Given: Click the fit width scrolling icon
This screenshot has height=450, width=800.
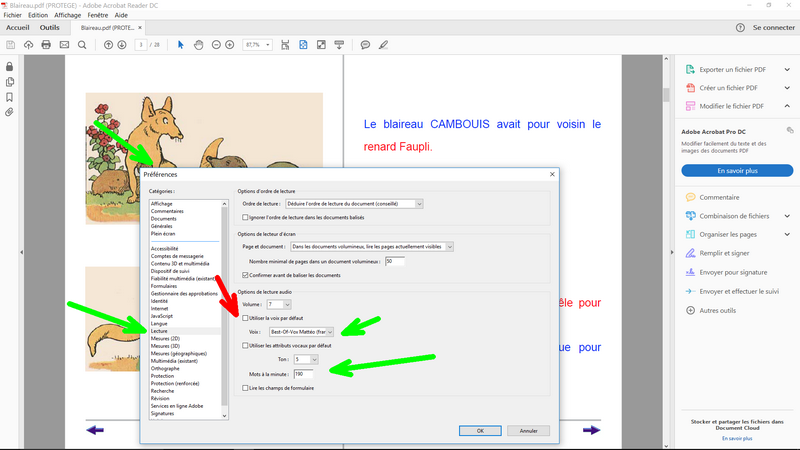Looking at the screenshot, I should point(285,45).
